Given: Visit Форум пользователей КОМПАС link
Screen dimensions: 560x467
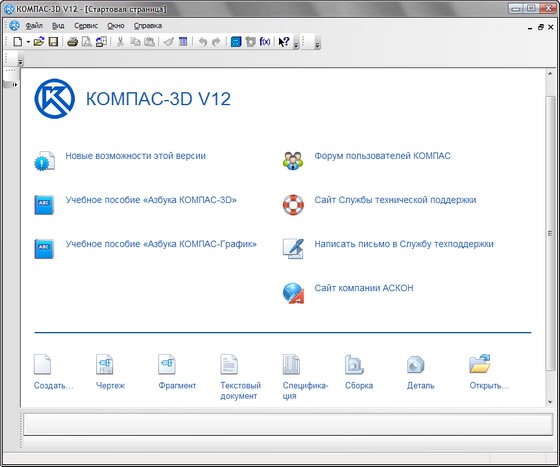Looking at the screenshot, I should (x=382, y=156).
